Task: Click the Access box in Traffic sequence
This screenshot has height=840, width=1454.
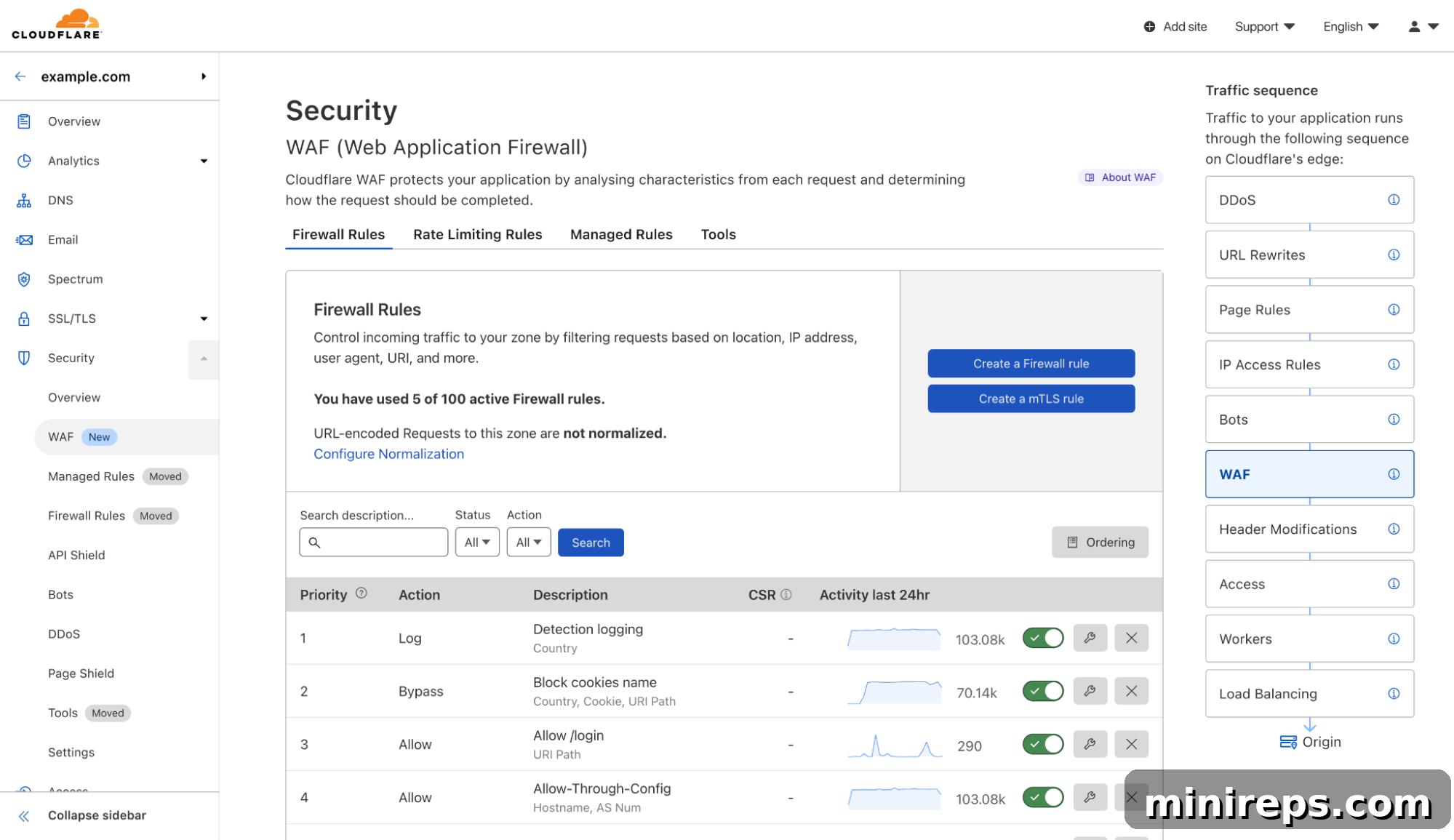Action: coord(1309,584)
